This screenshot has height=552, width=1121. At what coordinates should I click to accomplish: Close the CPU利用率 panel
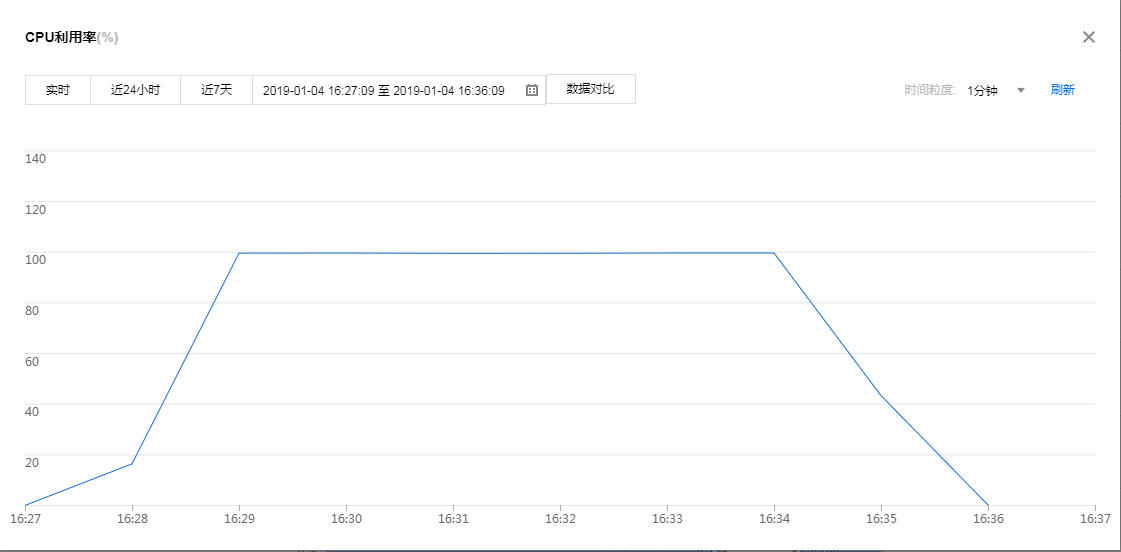(x=1089, y=37)
